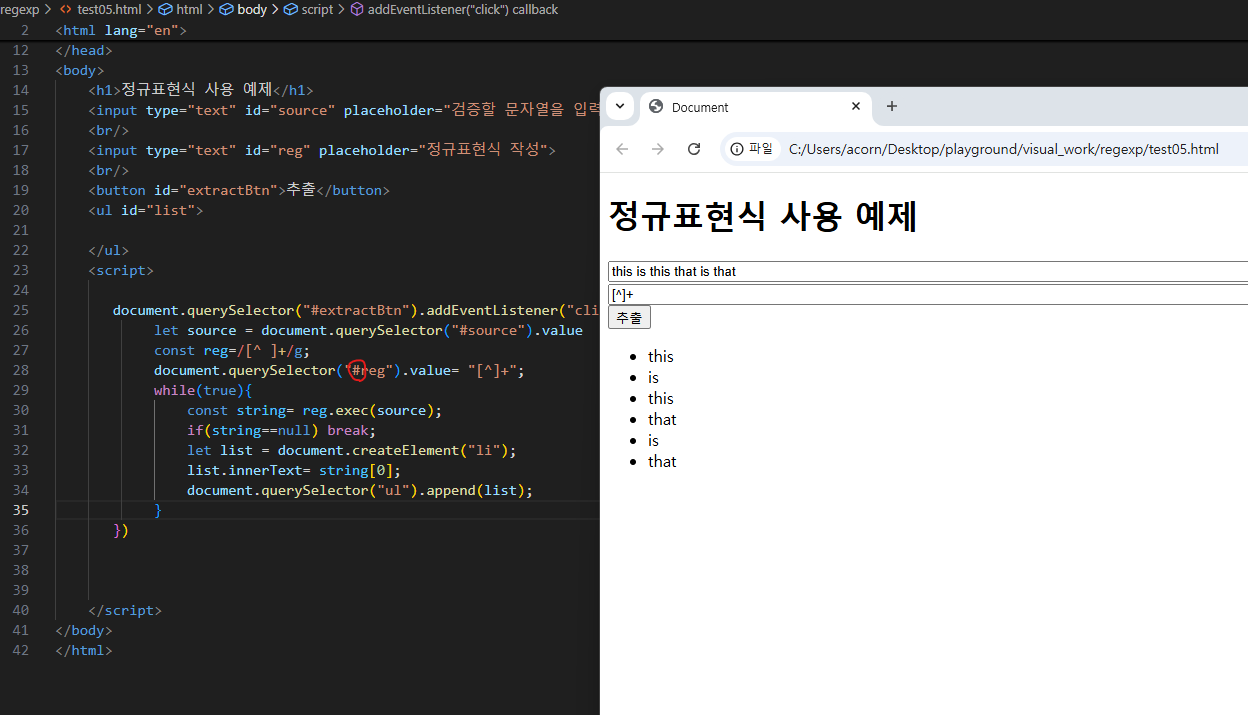Click test05.html in the breadcrumb
The width and height of the screenshot is (1248, 715).
pos(109,9)
